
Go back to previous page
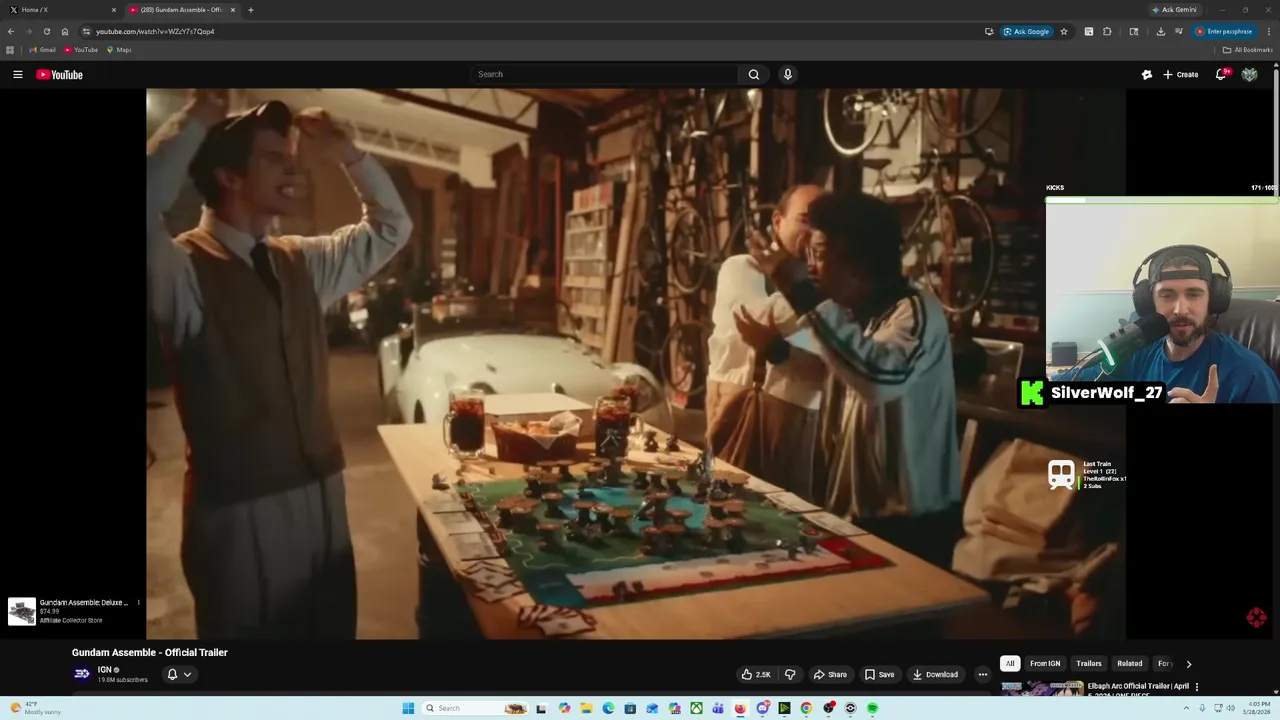[11, 31]
